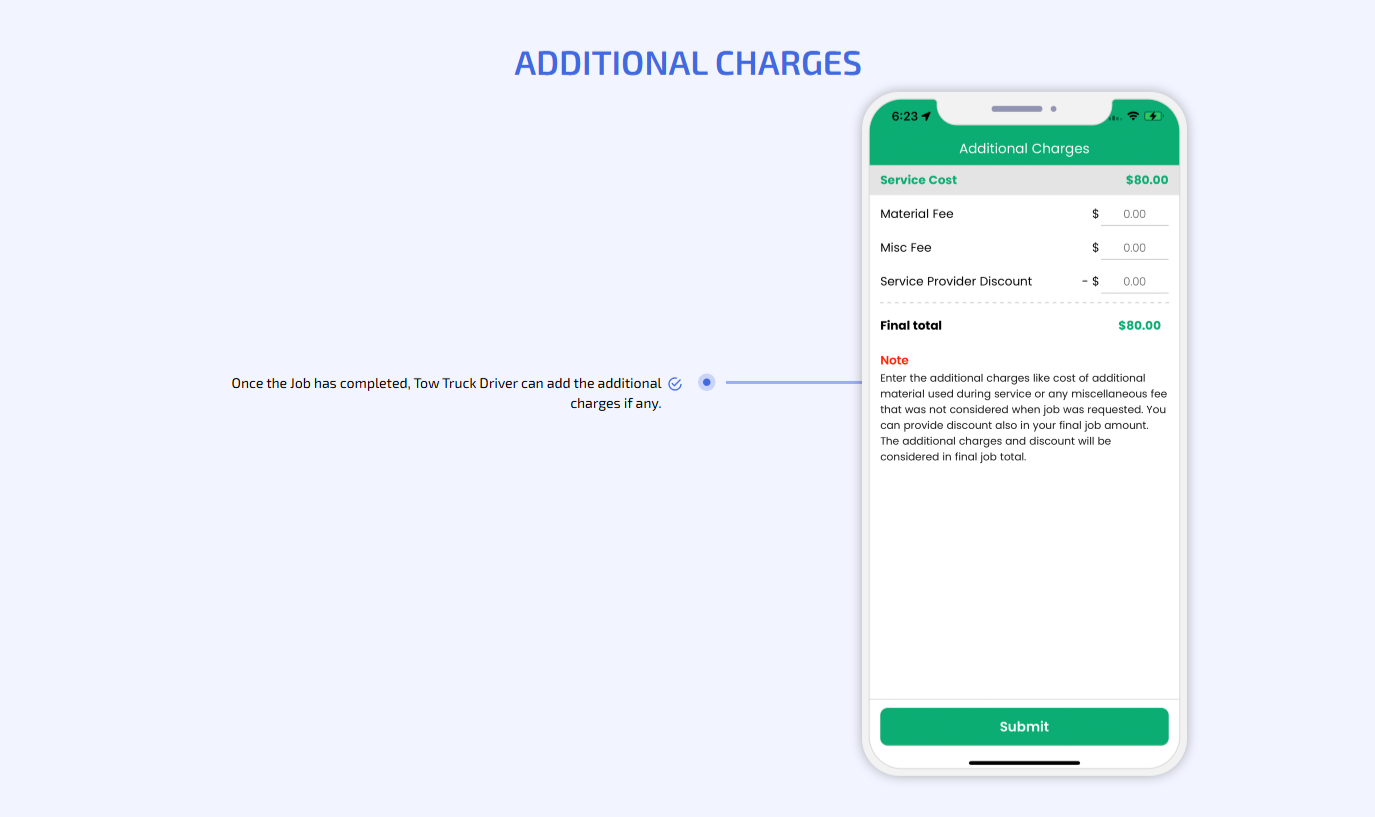Click the 6:23 time in status bar

[904, 116]
